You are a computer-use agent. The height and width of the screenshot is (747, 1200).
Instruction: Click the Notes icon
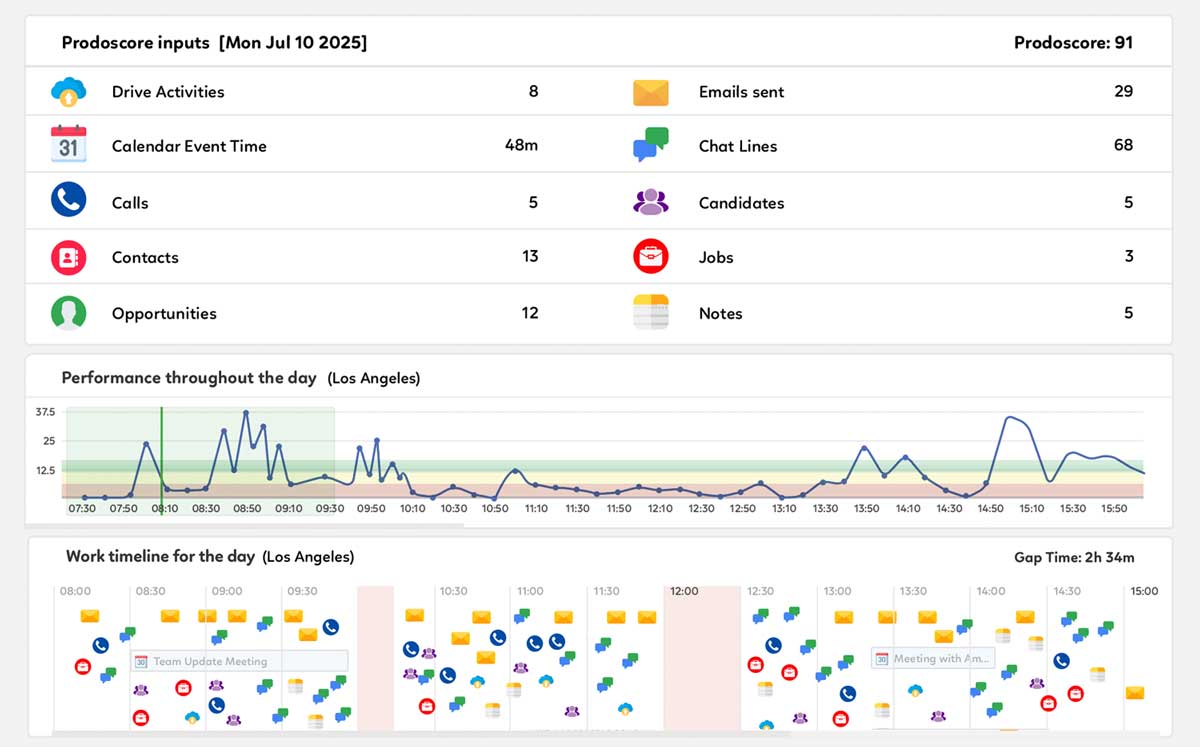[x=651, y=312]
